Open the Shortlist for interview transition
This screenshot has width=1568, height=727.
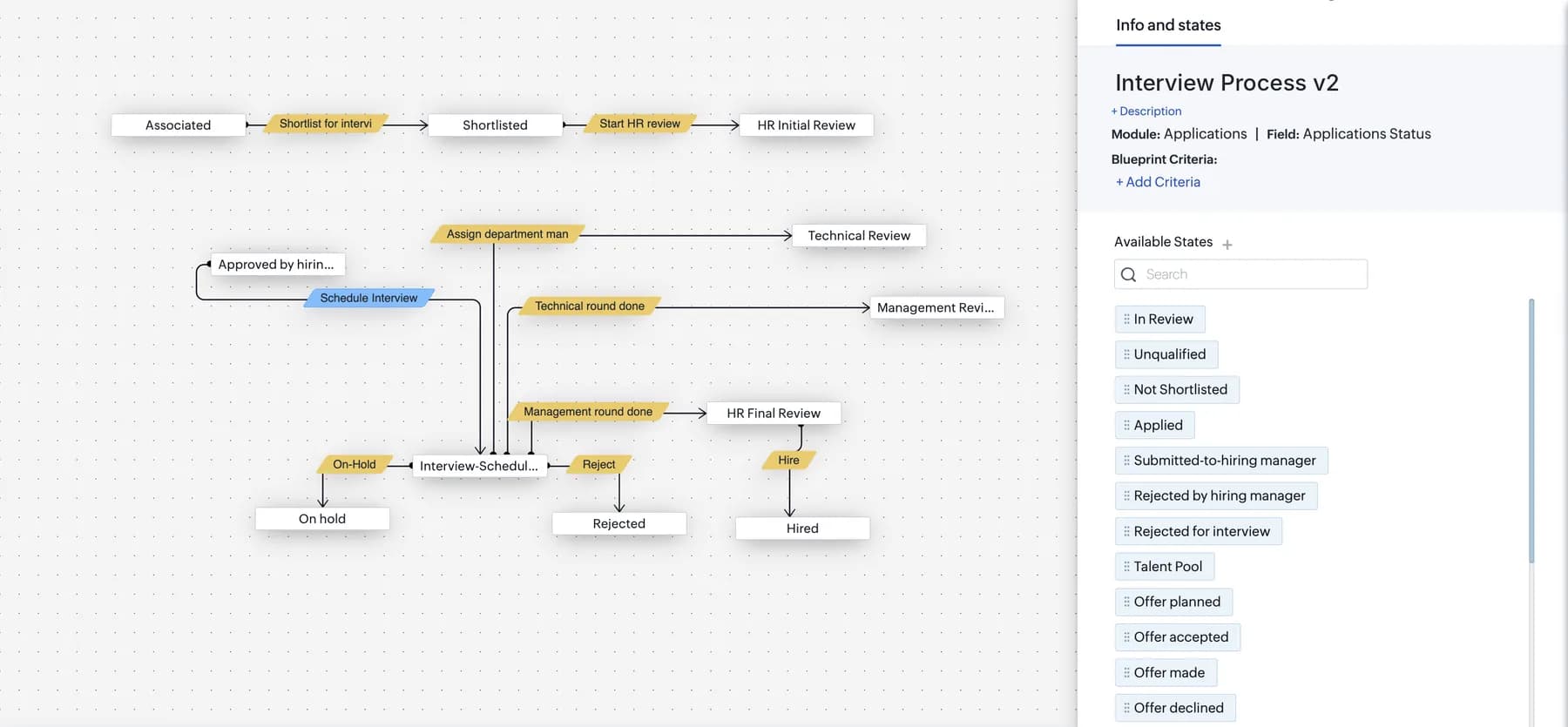click(x=326, y=124)
